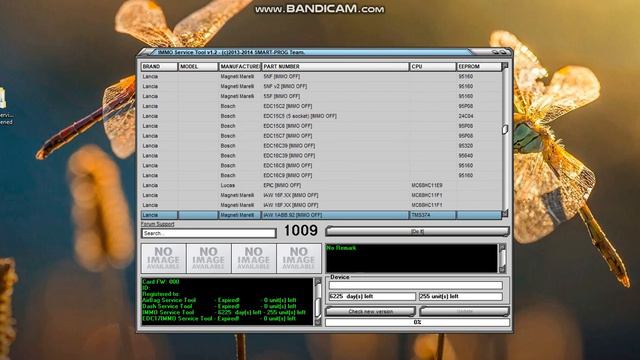The width and height of the screenshot is (640, 360).
Task: Click the remark box scrollbar up arrow
Action: coord(502,247)
